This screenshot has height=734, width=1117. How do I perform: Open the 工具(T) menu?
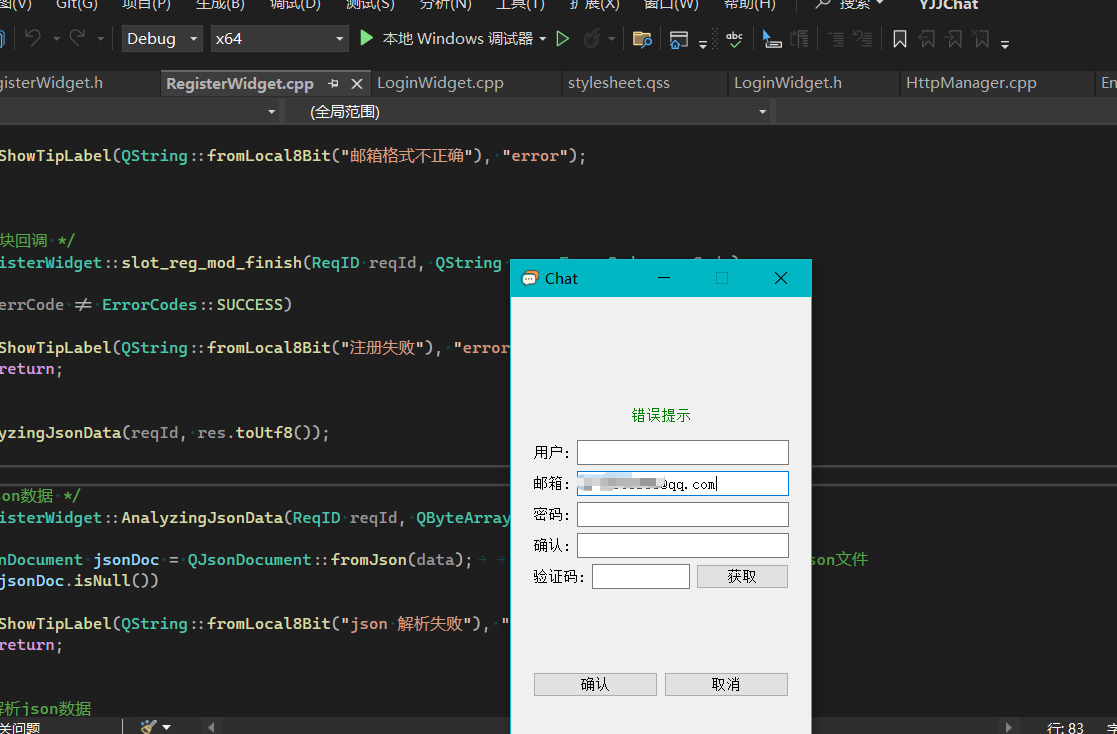pos(520,4)
